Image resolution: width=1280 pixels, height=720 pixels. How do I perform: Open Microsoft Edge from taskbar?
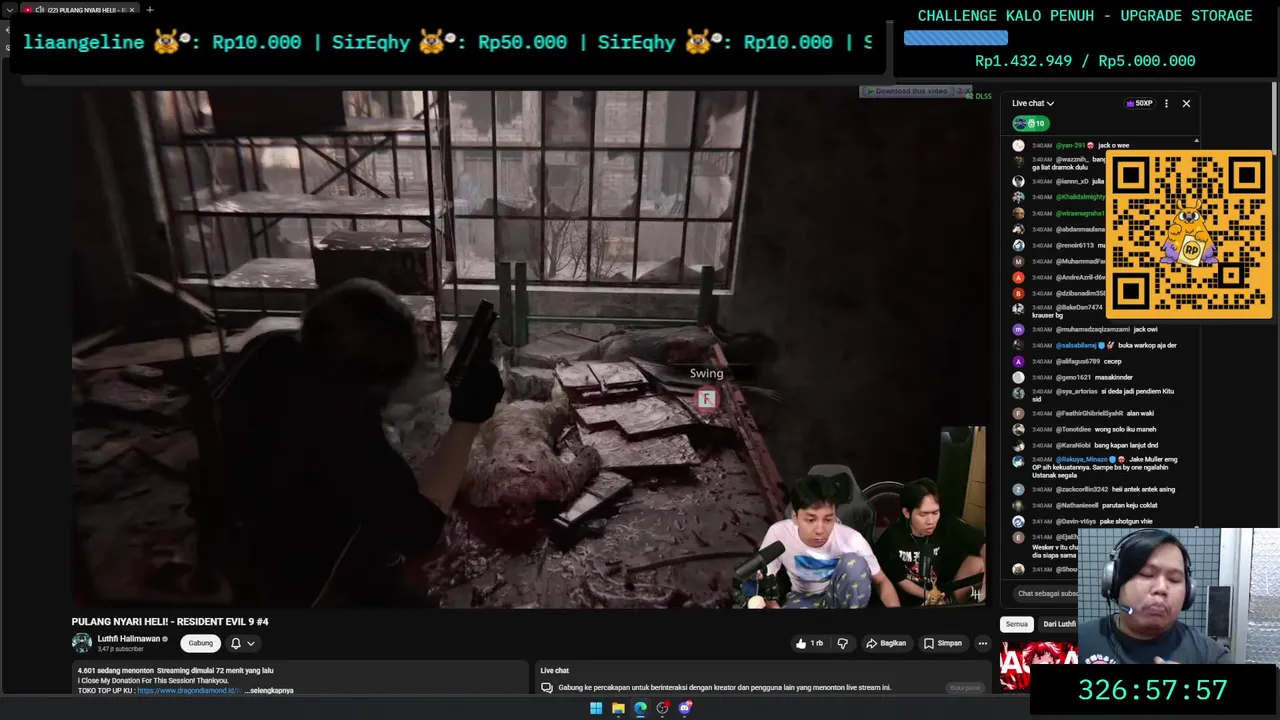point(640,708)
